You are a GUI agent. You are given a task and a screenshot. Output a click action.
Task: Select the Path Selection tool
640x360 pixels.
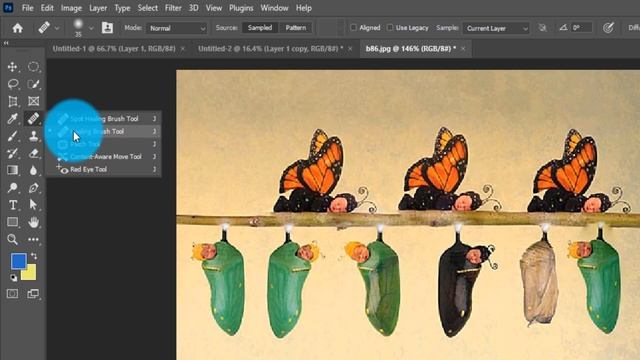coord(33,205)
